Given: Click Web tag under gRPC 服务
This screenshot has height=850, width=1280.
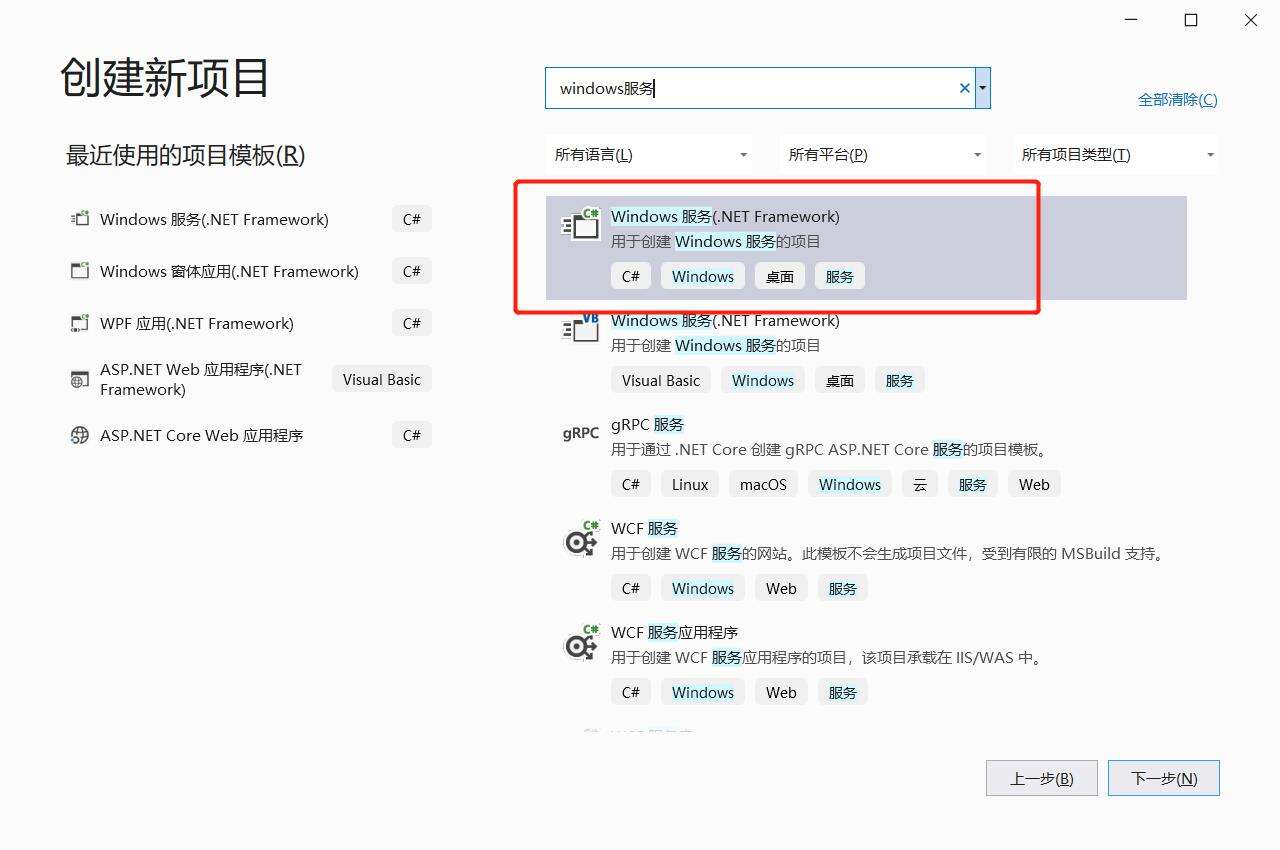Looking at the screenshot, I should point(1034,484).
